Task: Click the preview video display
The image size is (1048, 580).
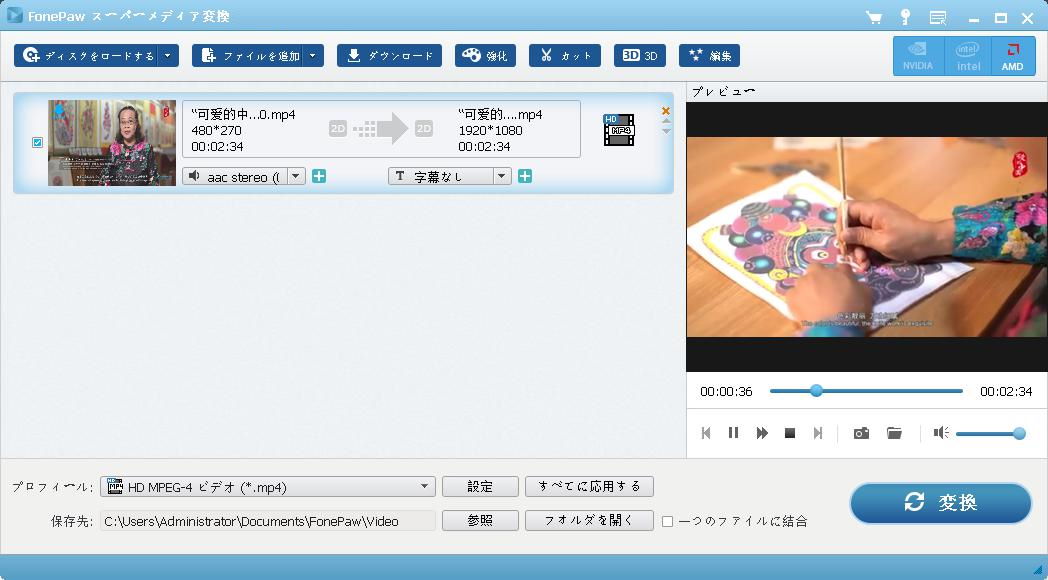Action: click(866, 237)
